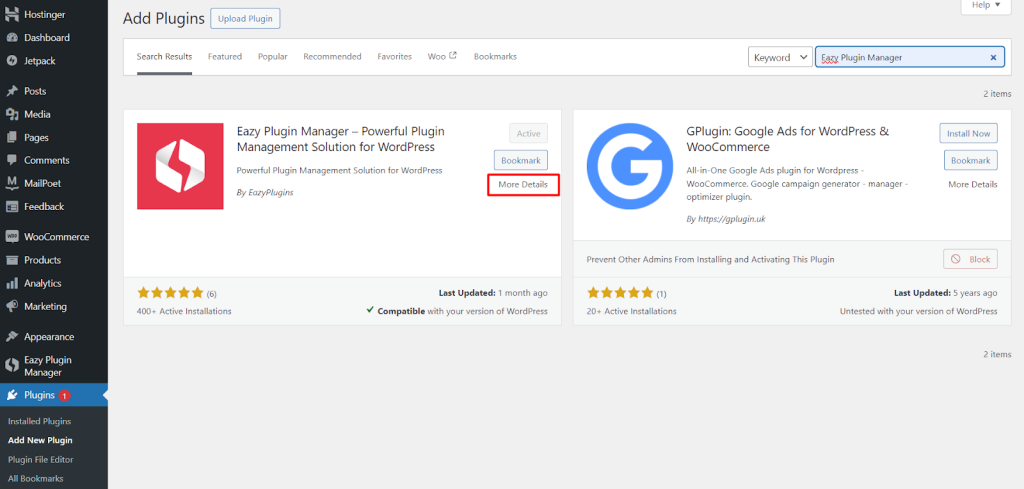Bookmark the GPlugin plugin
Image resolution: width=1024 pixels, height=489 pixels.
click(970, 160)
